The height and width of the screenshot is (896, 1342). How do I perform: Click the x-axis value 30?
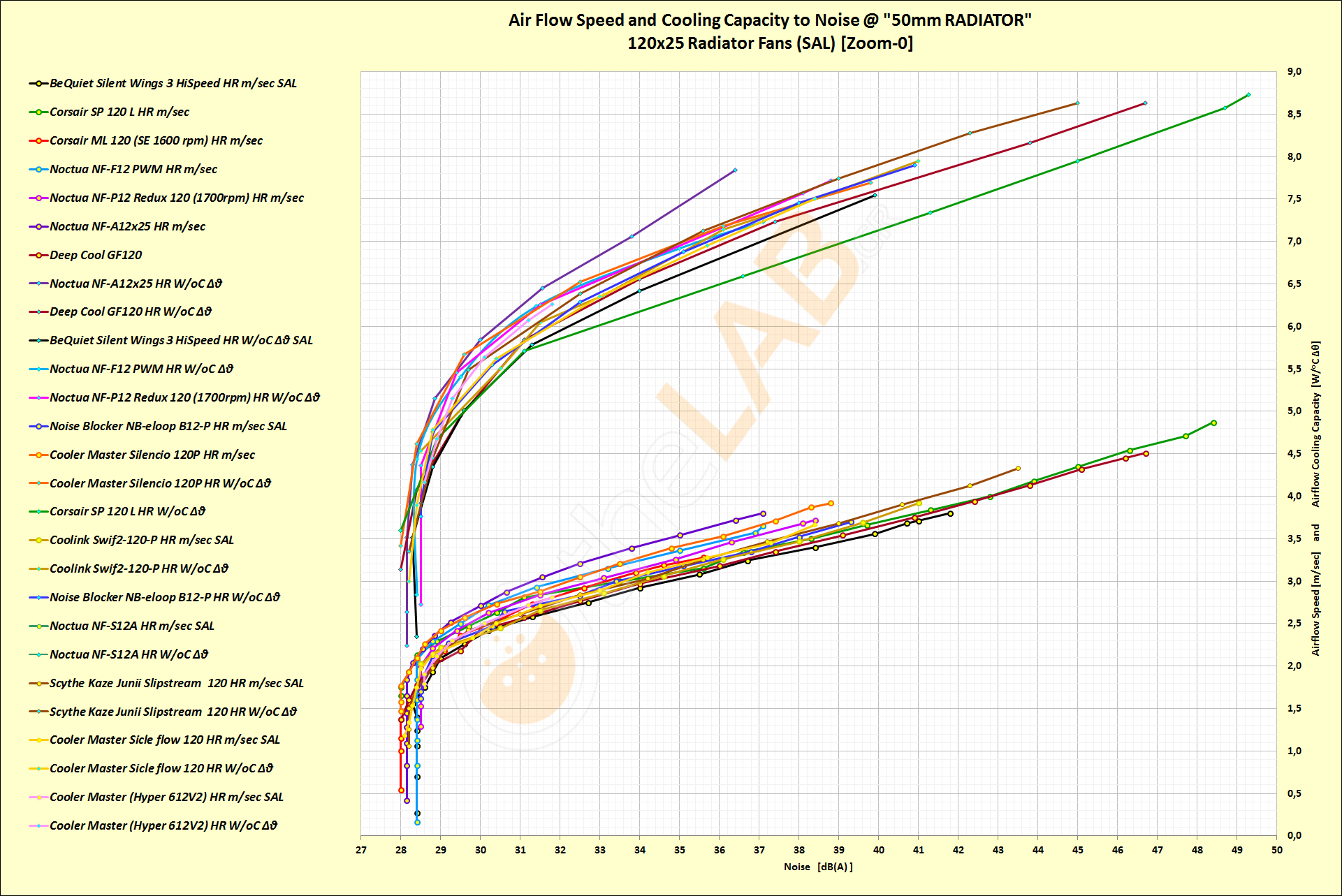point(481,850)
